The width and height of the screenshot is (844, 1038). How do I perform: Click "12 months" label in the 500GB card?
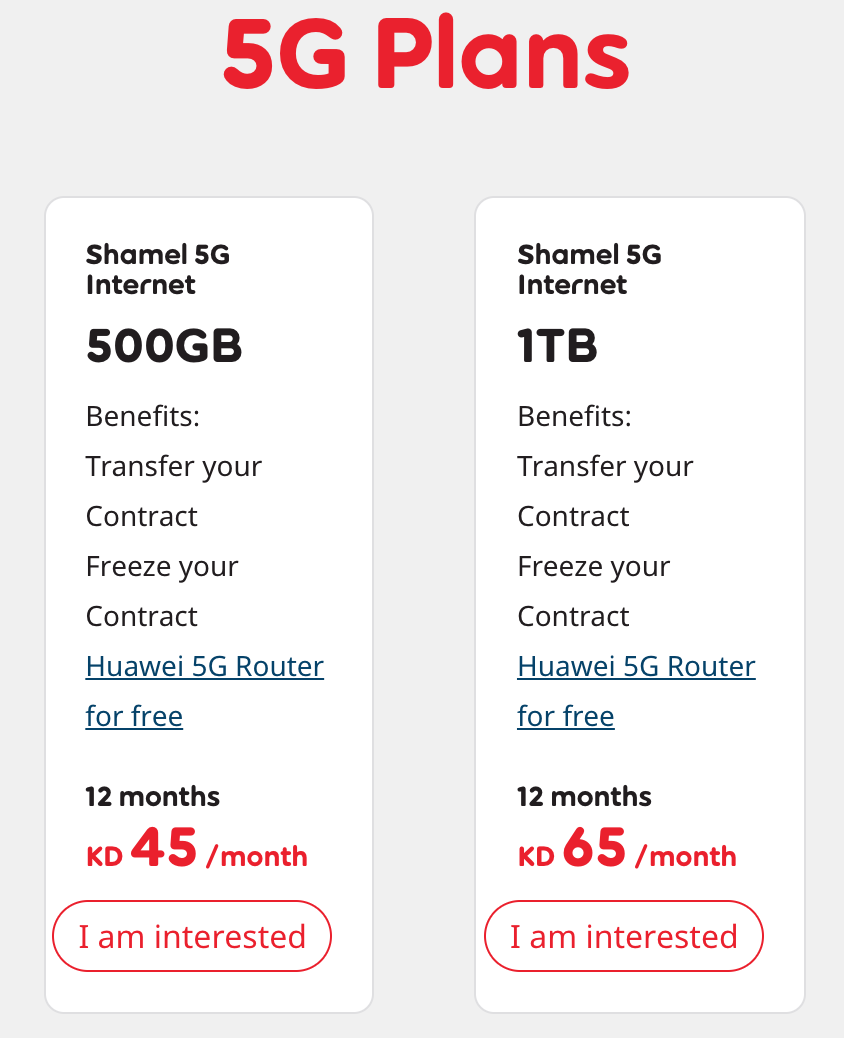152,796
